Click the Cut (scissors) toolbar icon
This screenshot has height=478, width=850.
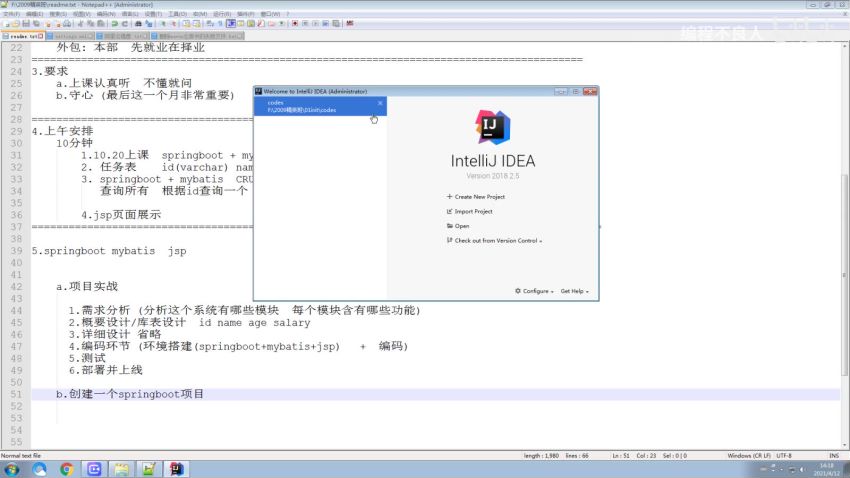81,24
